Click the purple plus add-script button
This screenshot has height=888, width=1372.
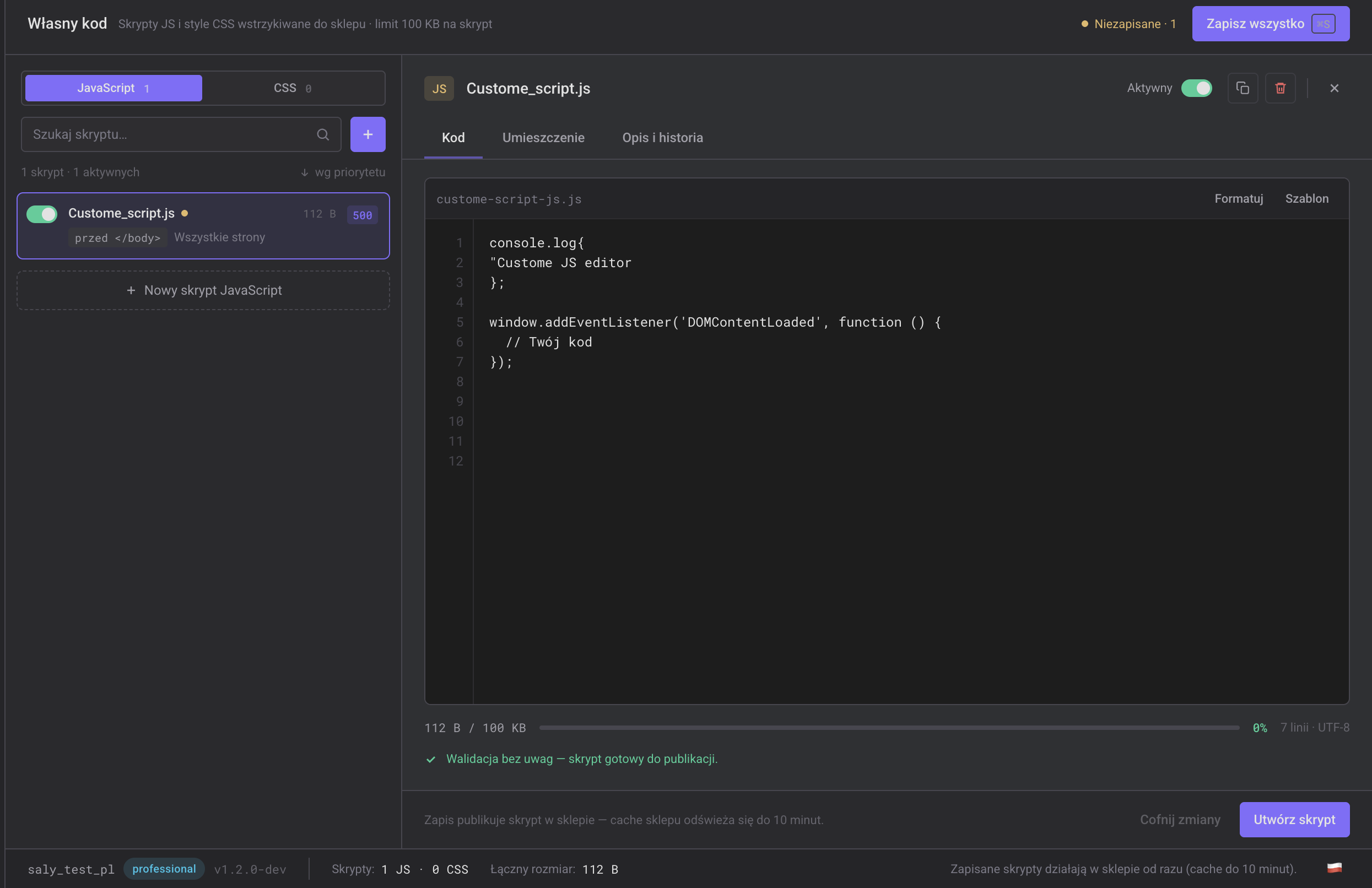click(x=368, y=134)
